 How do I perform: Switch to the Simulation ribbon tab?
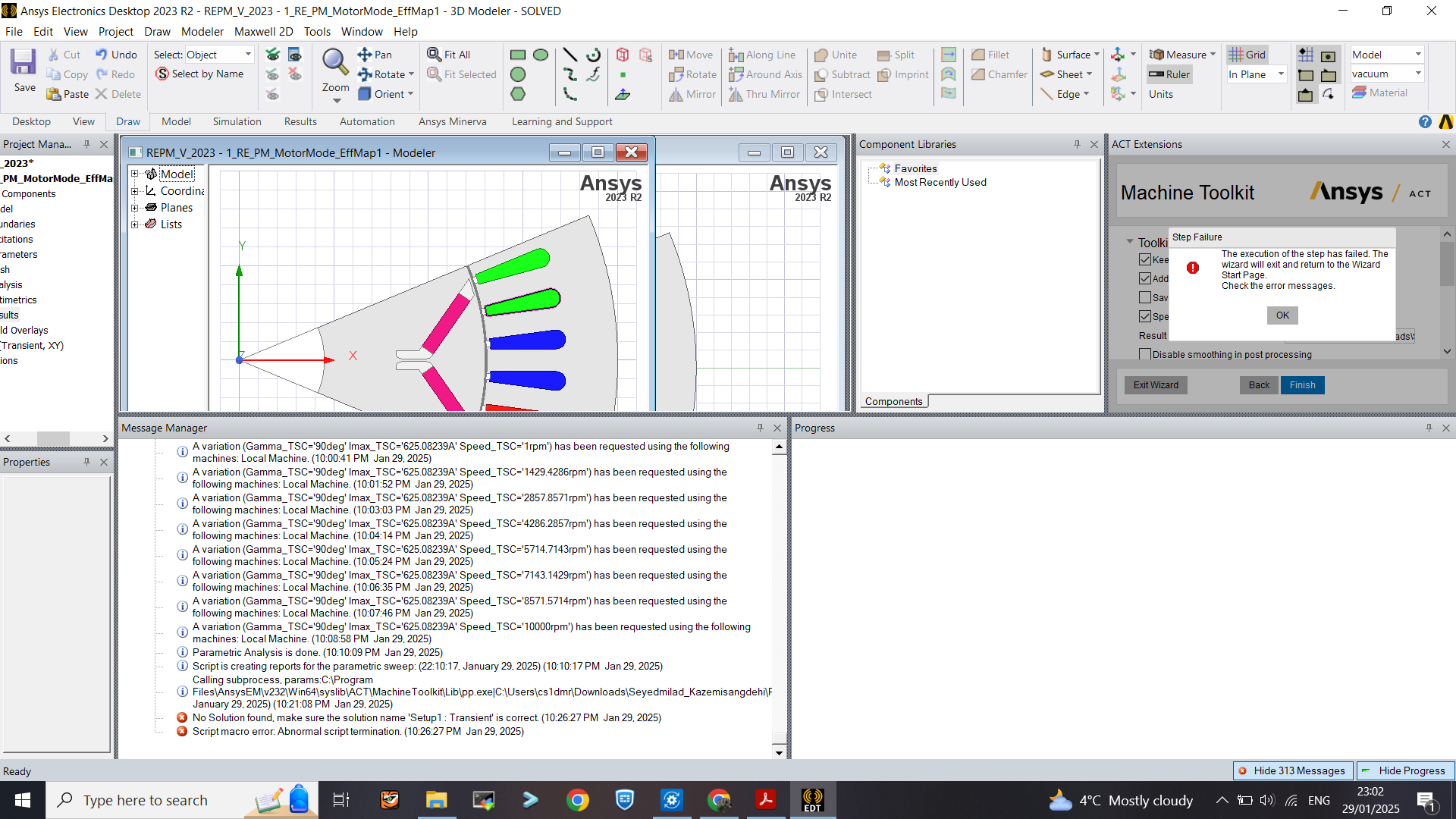pos(237,121)
